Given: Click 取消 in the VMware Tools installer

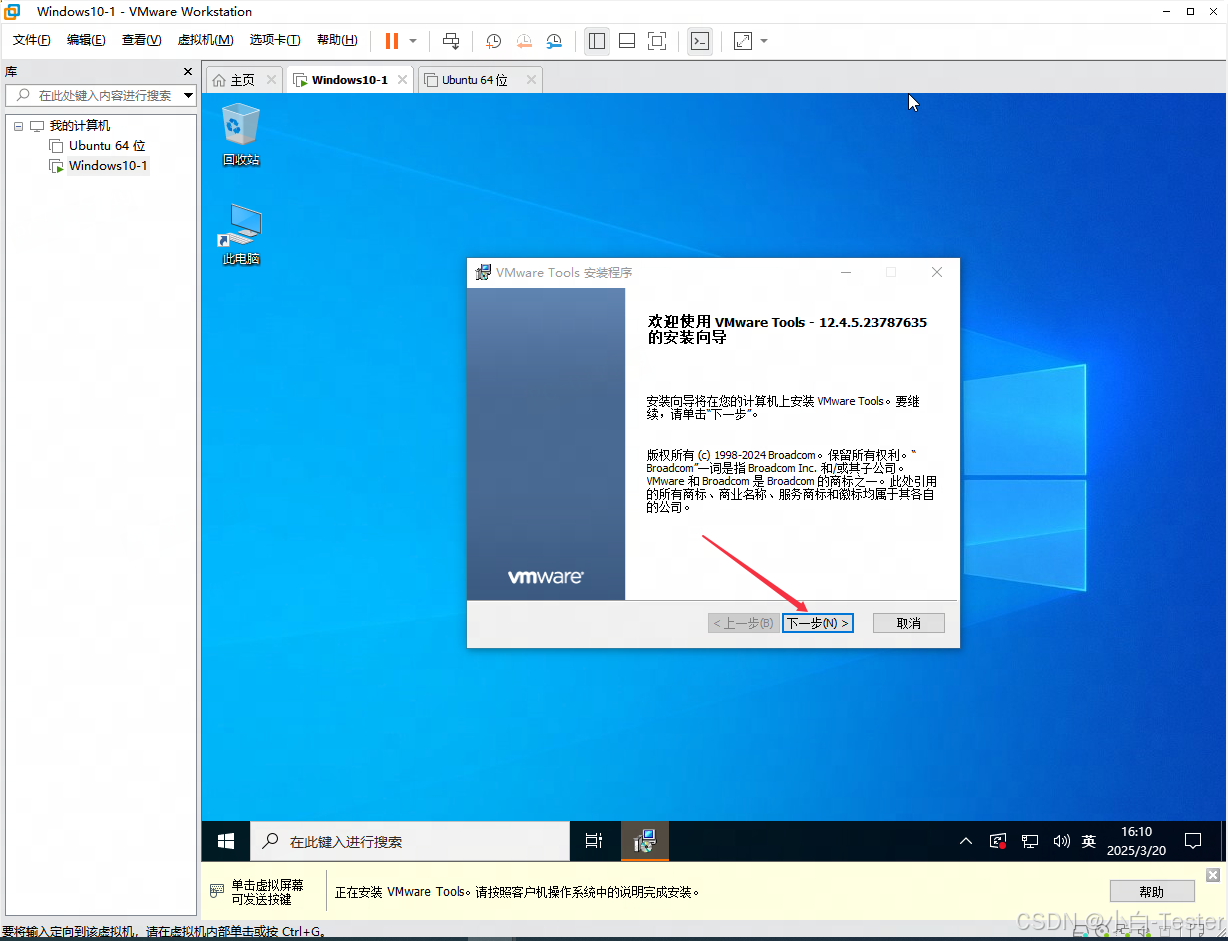Looking at the screenshot, I should tap(908, 623).
